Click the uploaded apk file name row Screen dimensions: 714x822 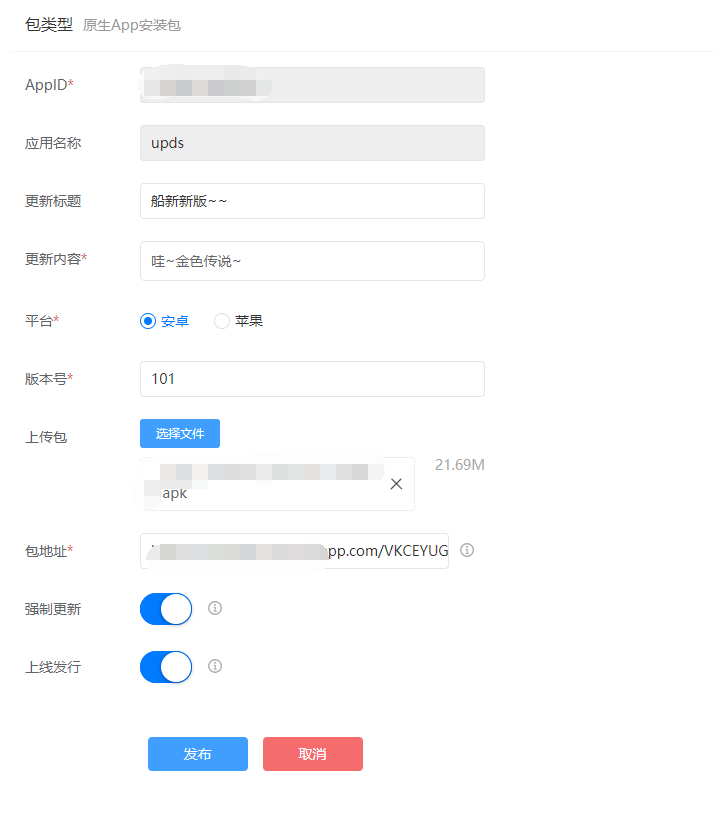click(x=277, y=484)
